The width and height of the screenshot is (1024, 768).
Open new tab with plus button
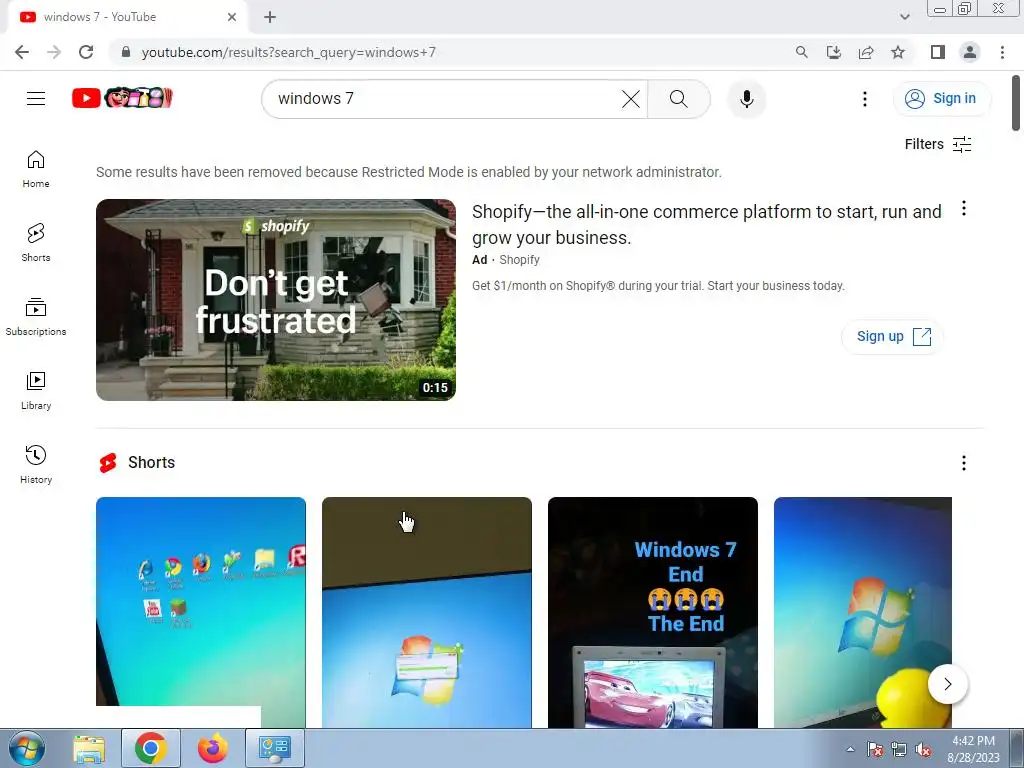[x=270, y=17]
